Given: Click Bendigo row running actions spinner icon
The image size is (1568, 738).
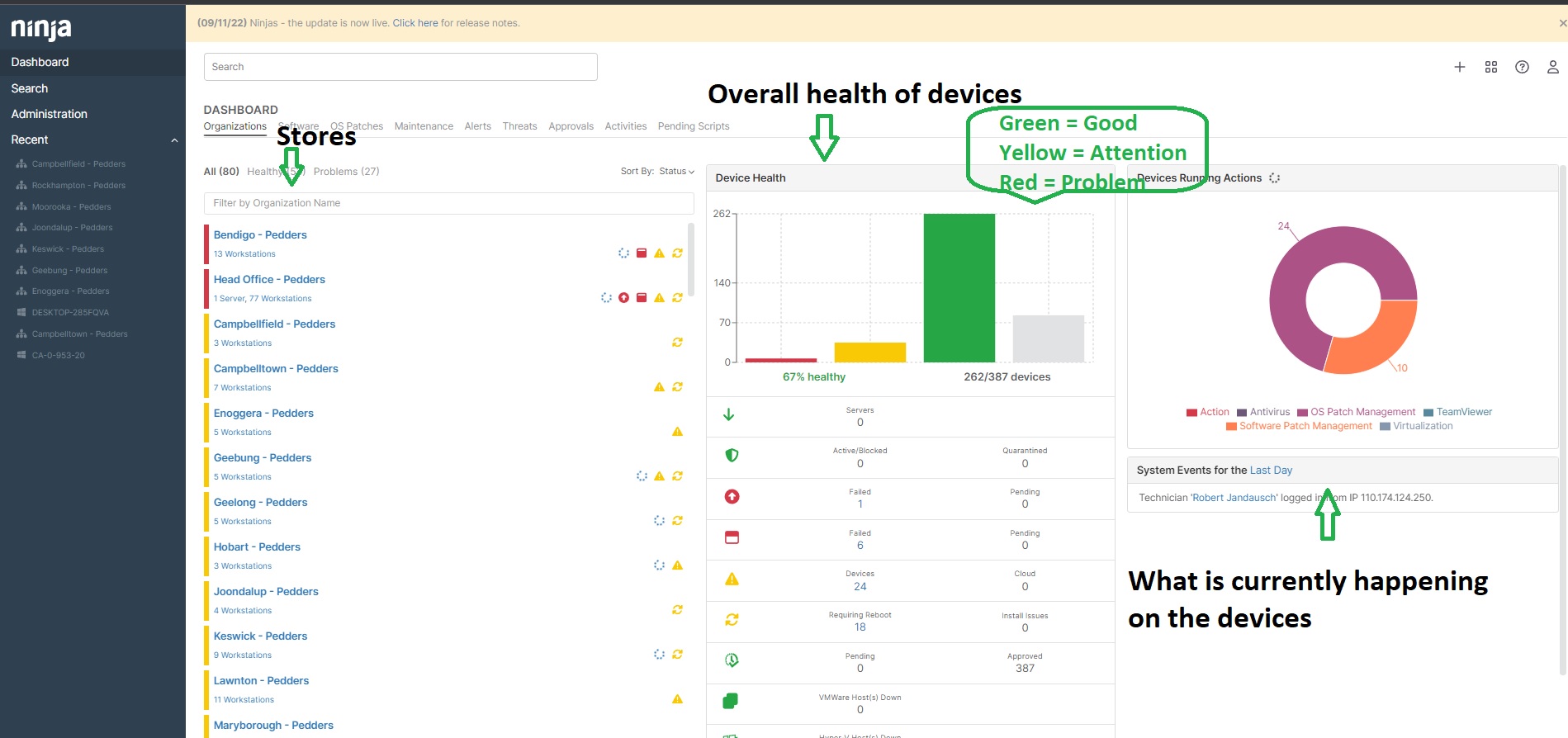Looking at the screenshot, I should click(x=623, y=253).
